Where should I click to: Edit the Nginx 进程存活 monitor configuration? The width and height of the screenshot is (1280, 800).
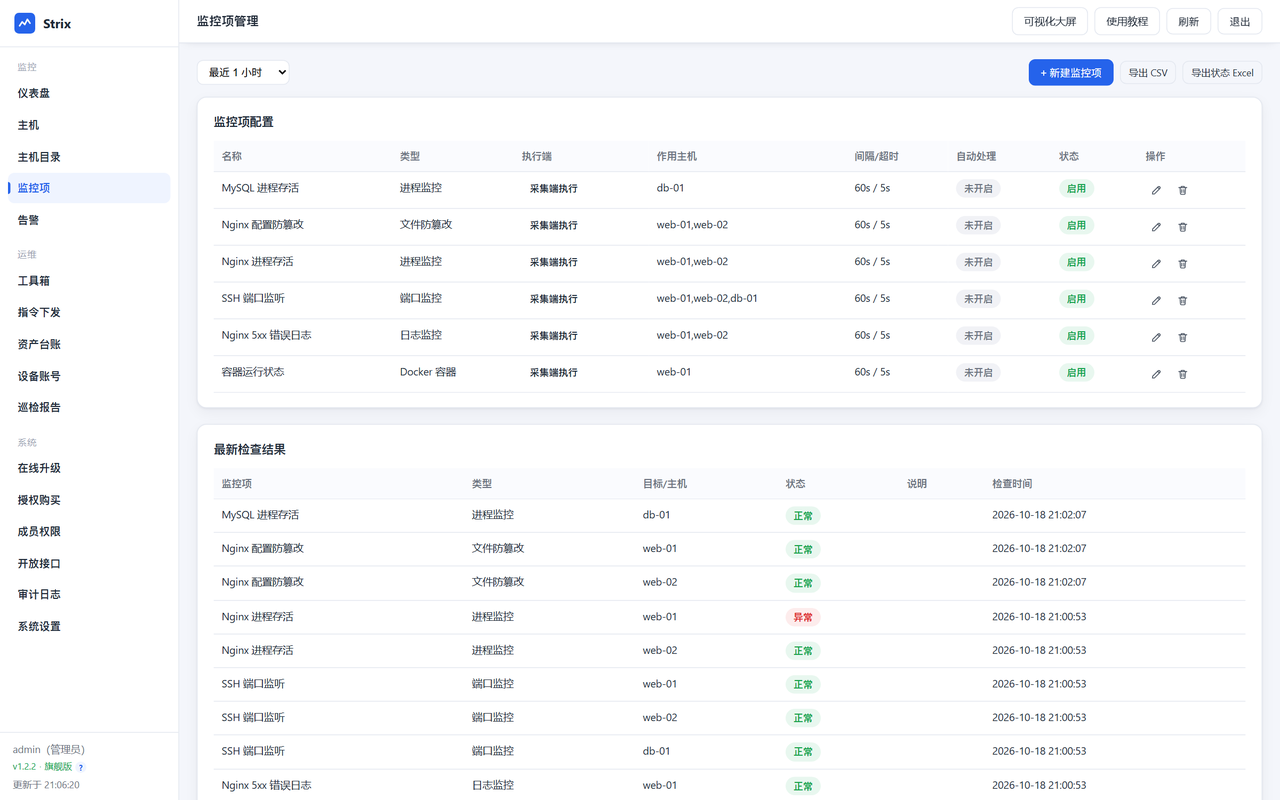[1156, 264]
